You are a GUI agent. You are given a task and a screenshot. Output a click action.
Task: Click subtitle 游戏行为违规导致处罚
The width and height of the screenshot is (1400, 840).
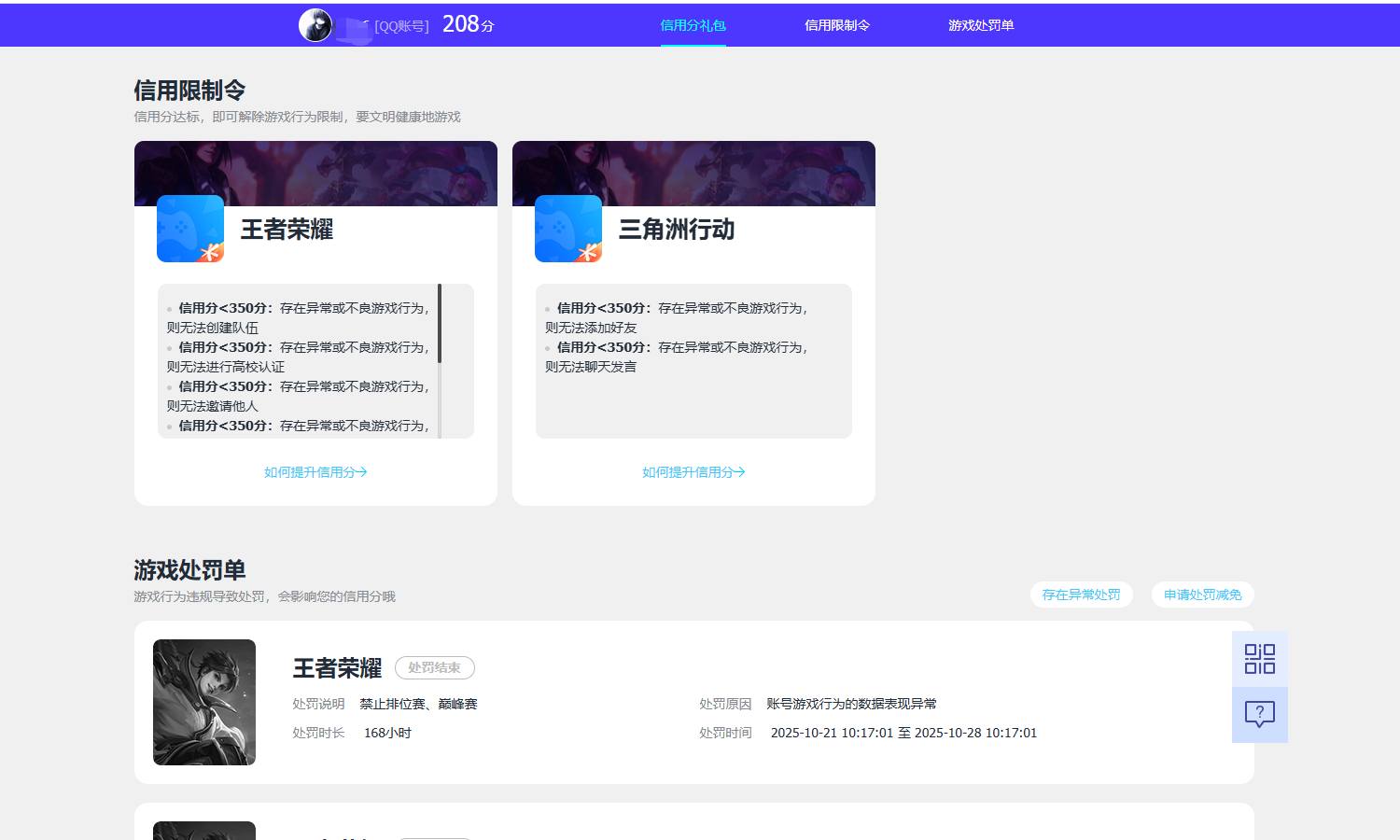point(264,596)
